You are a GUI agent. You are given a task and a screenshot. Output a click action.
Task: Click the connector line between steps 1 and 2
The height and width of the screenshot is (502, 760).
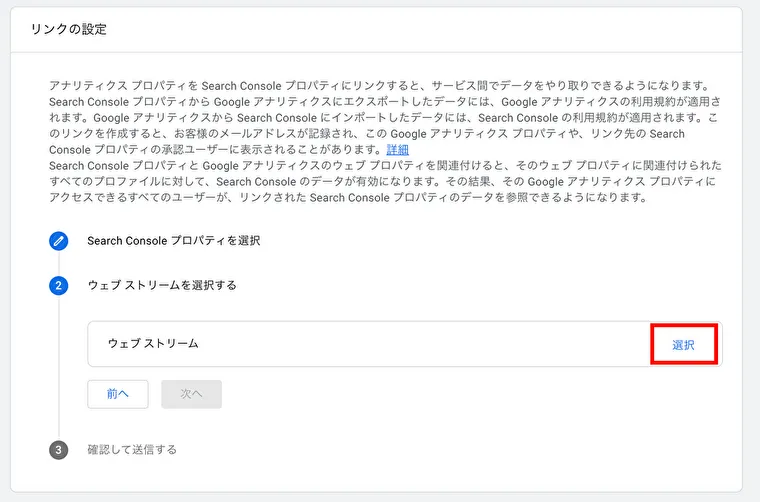(59, 263)
